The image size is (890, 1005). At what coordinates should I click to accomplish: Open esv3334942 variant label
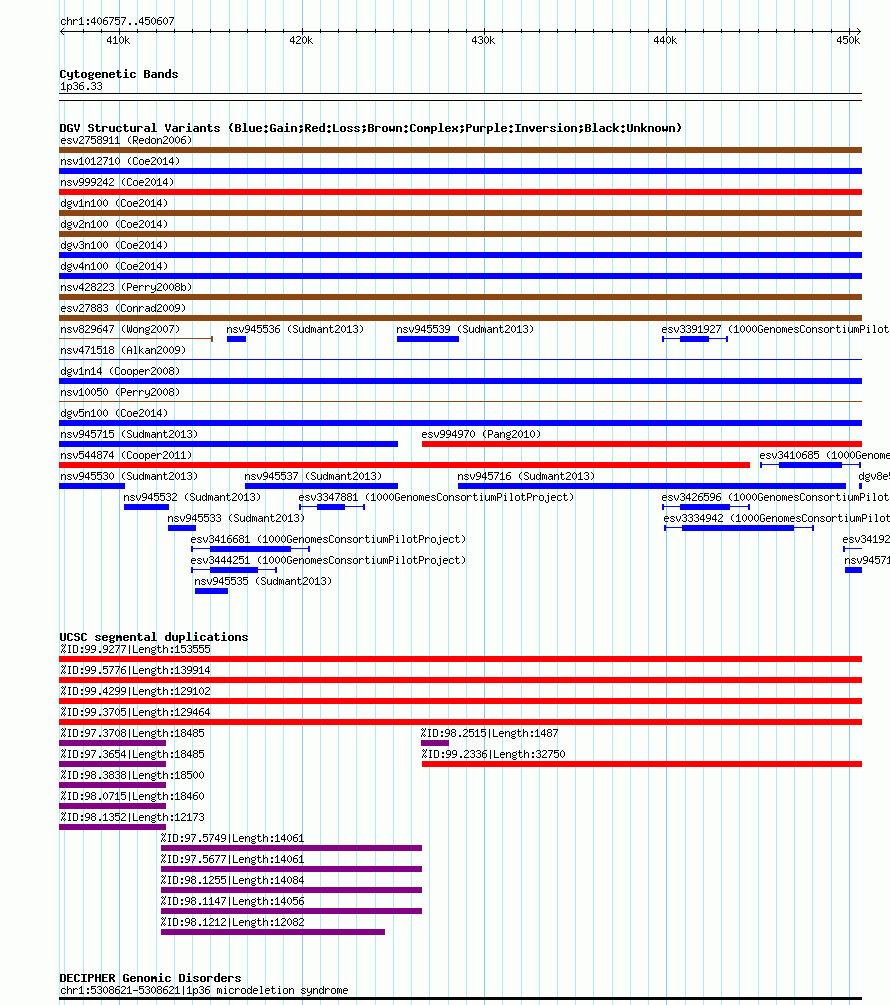[x=777, y=519]
